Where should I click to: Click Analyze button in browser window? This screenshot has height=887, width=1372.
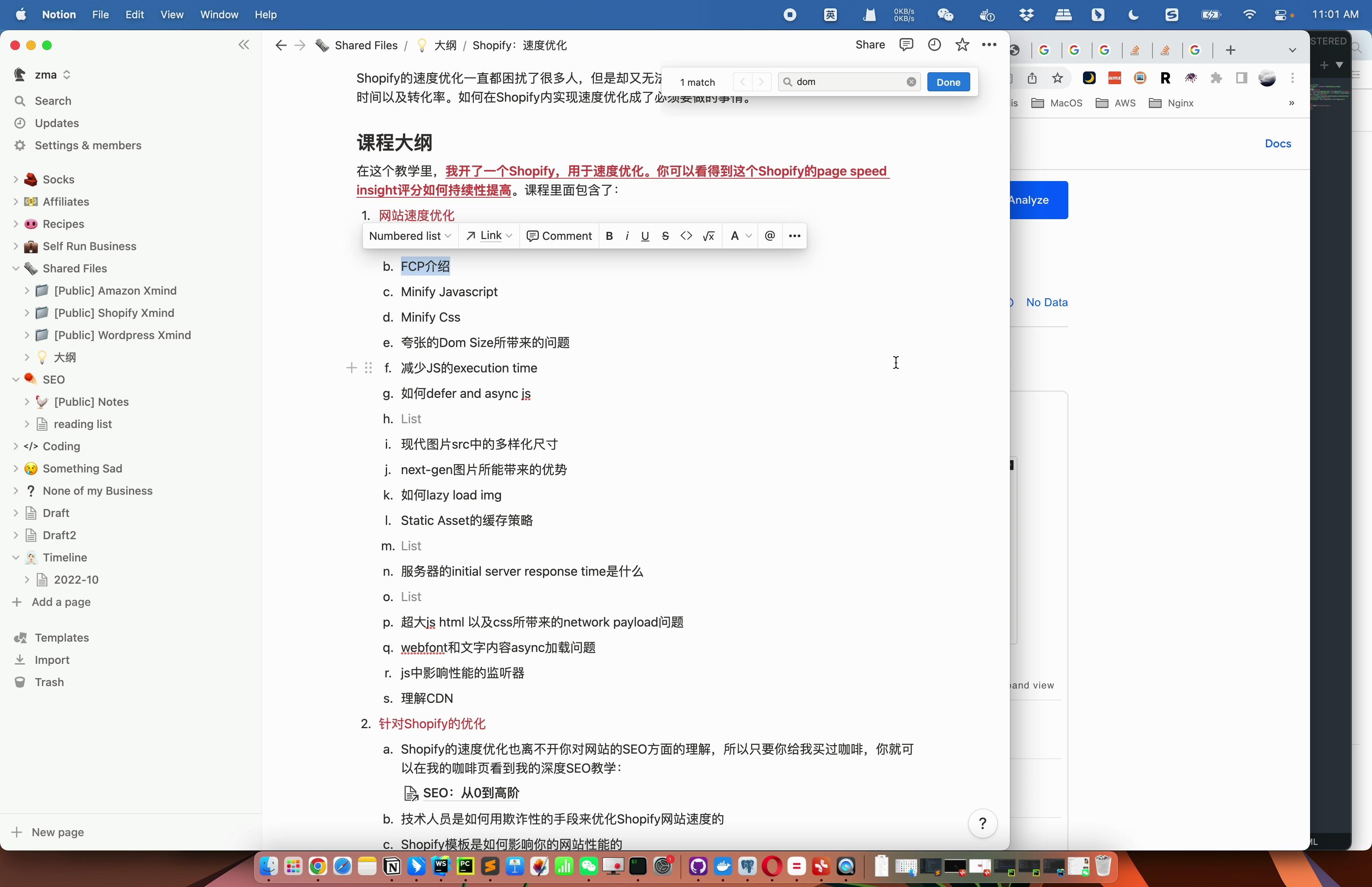(1039, 200)
